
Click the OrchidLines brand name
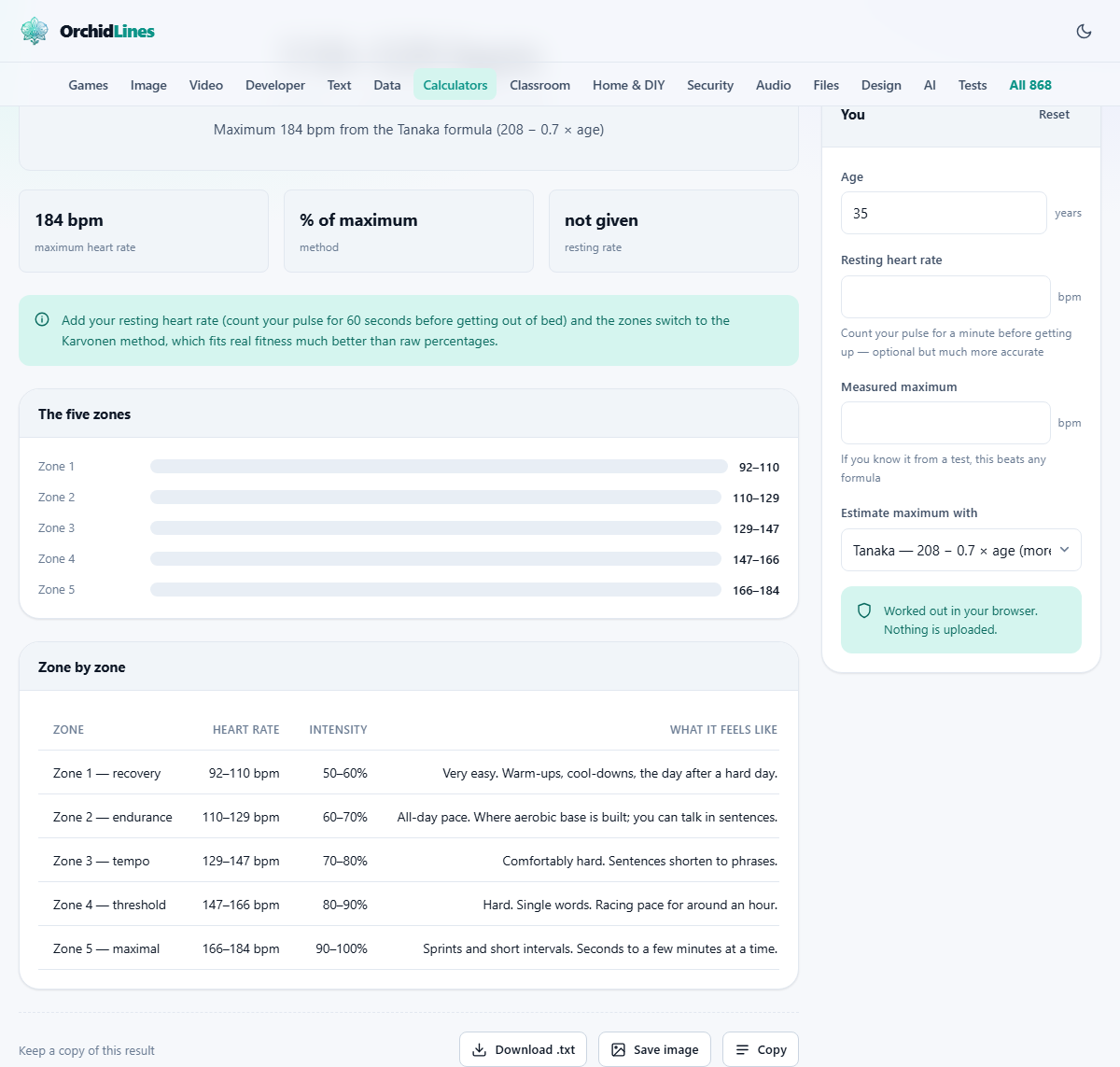107,31
